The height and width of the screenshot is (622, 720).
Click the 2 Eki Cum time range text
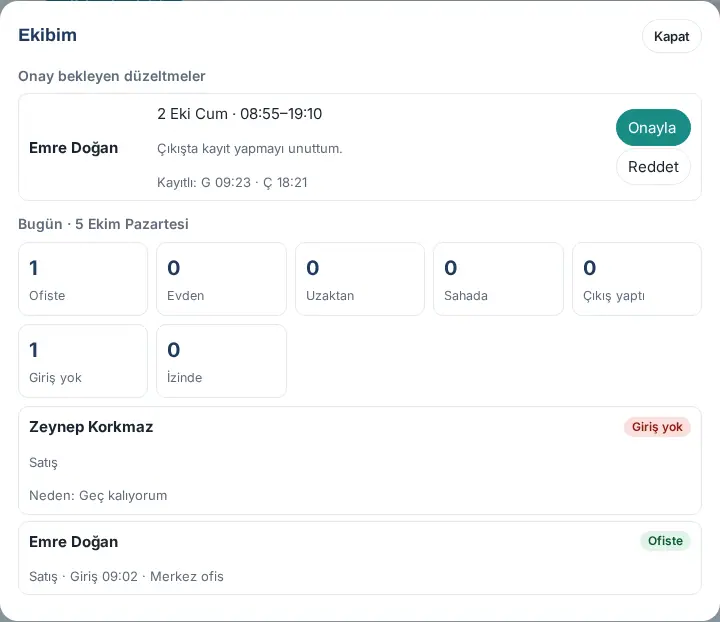coord(240,114)
